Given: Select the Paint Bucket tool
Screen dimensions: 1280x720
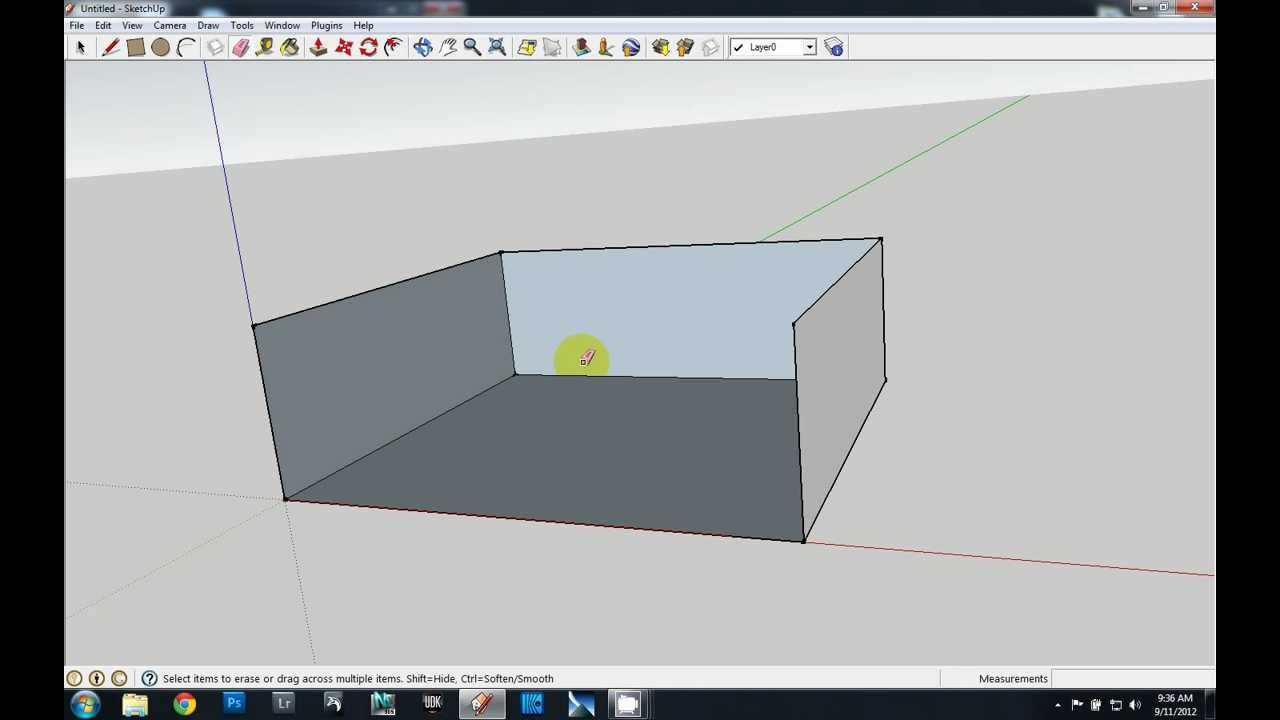Looking at the screenshot, I should [x=289, y=47].
